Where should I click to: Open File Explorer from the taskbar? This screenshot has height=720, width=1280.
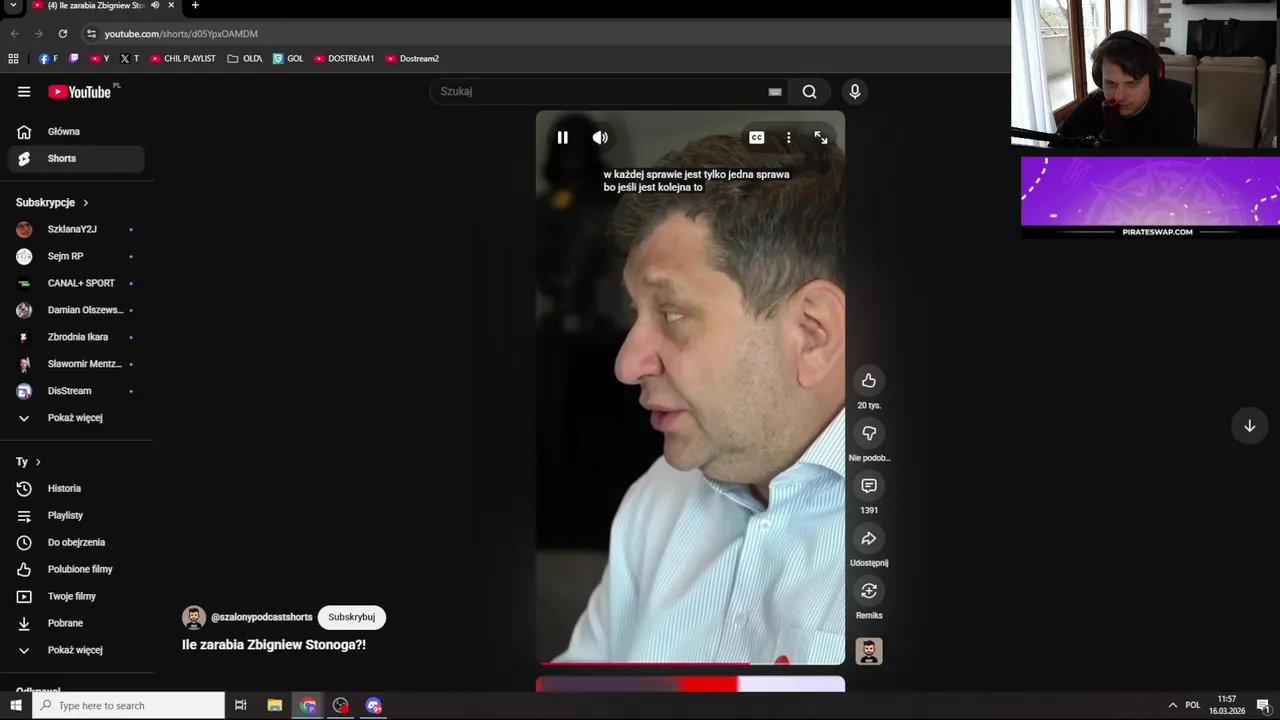(x=274, y=706)
